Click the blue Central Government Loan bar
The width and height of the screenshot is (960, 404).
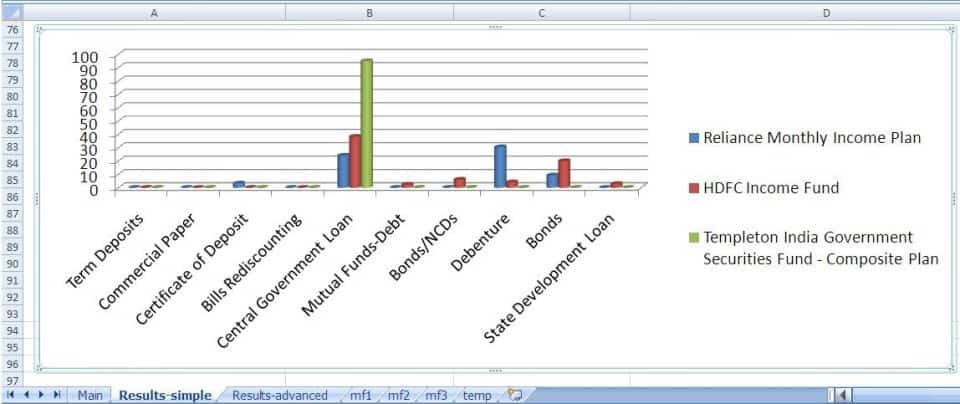343,170
